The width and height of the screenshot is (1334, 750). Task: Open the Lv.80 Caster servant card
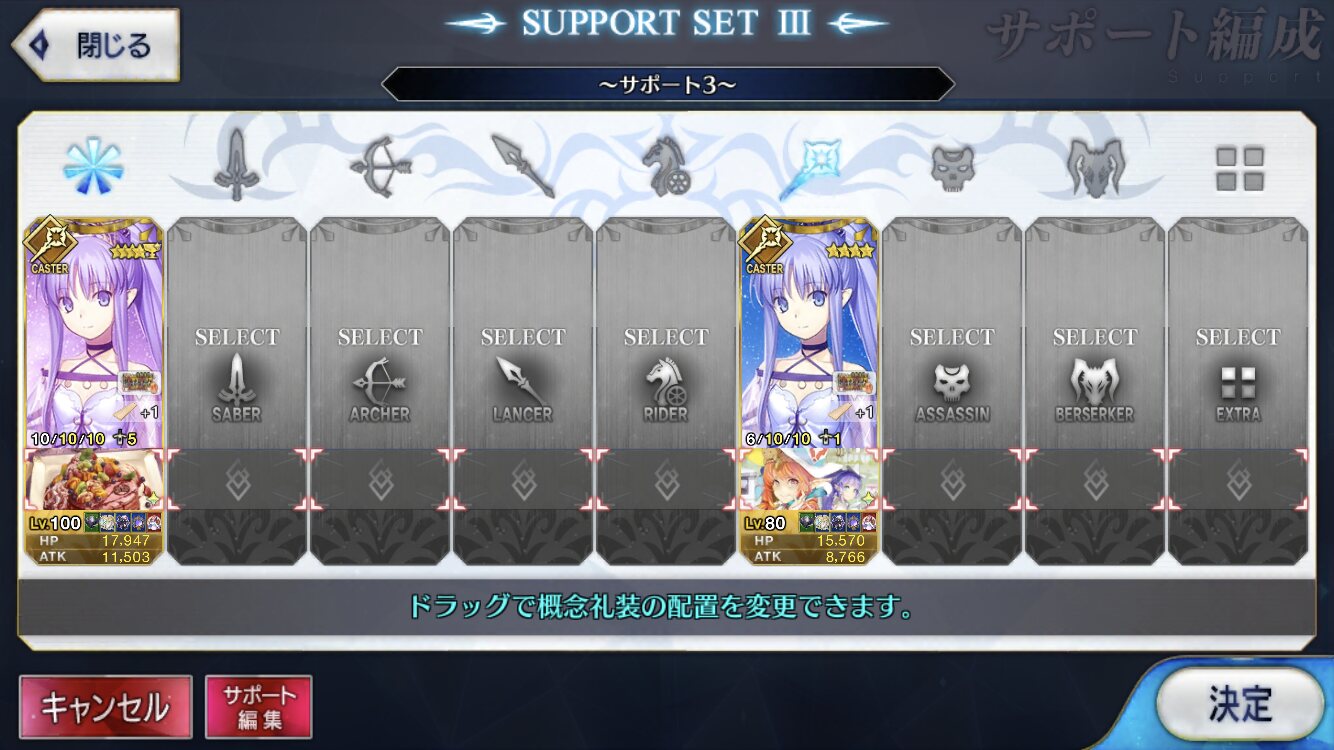point(809,333)
